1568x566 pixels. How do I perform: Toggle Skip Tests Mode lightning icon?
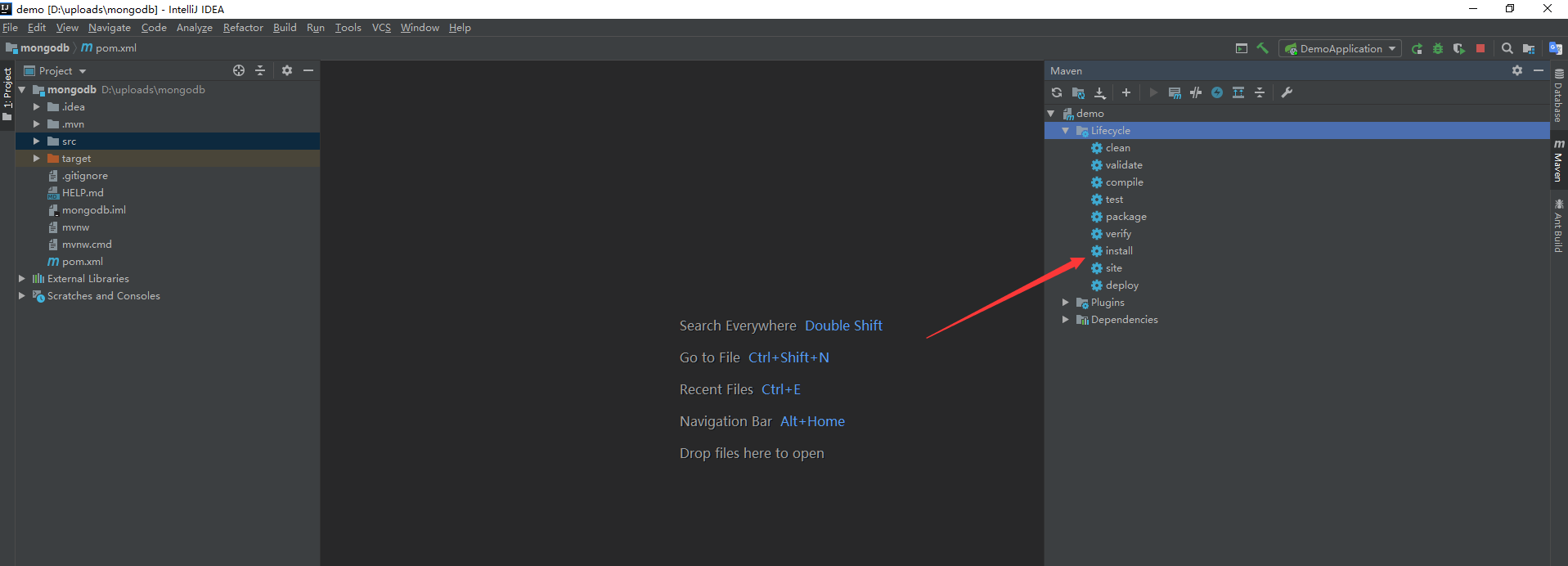click(x=1217, y=92)
